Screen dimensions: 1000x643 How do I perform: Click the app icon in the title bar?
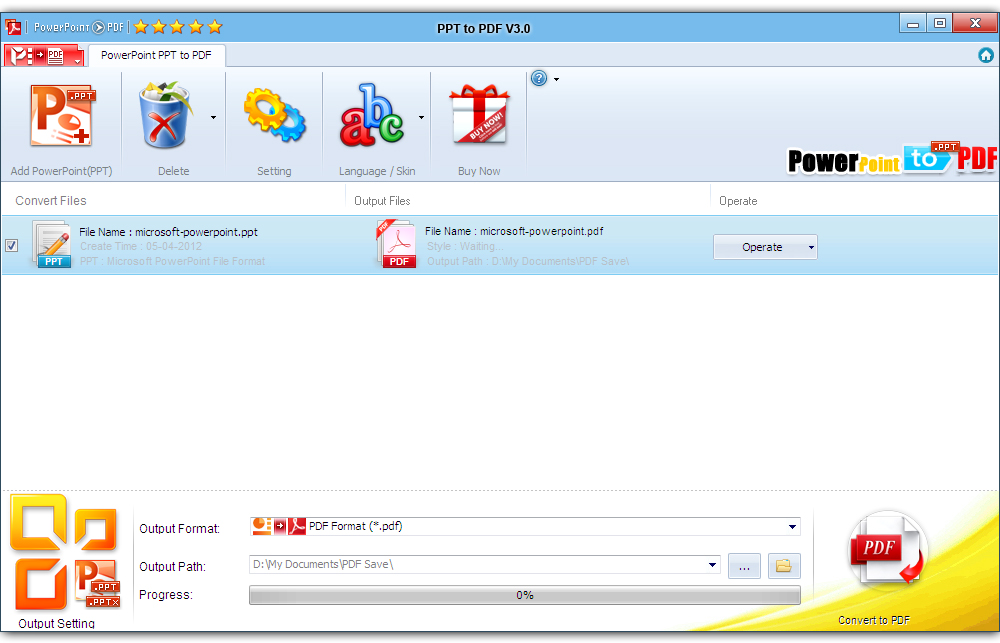coord(13,27)
